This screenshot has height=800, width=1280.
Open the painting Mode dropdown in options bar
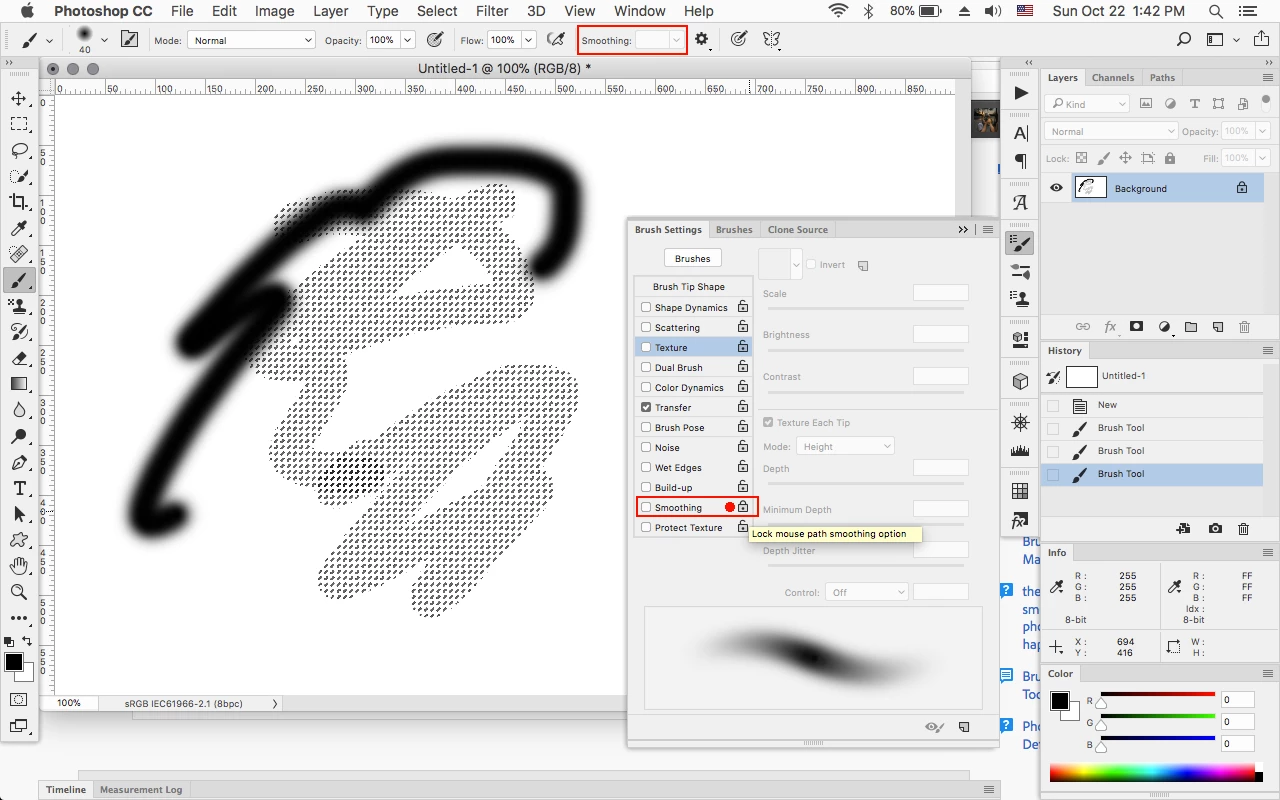250,40
